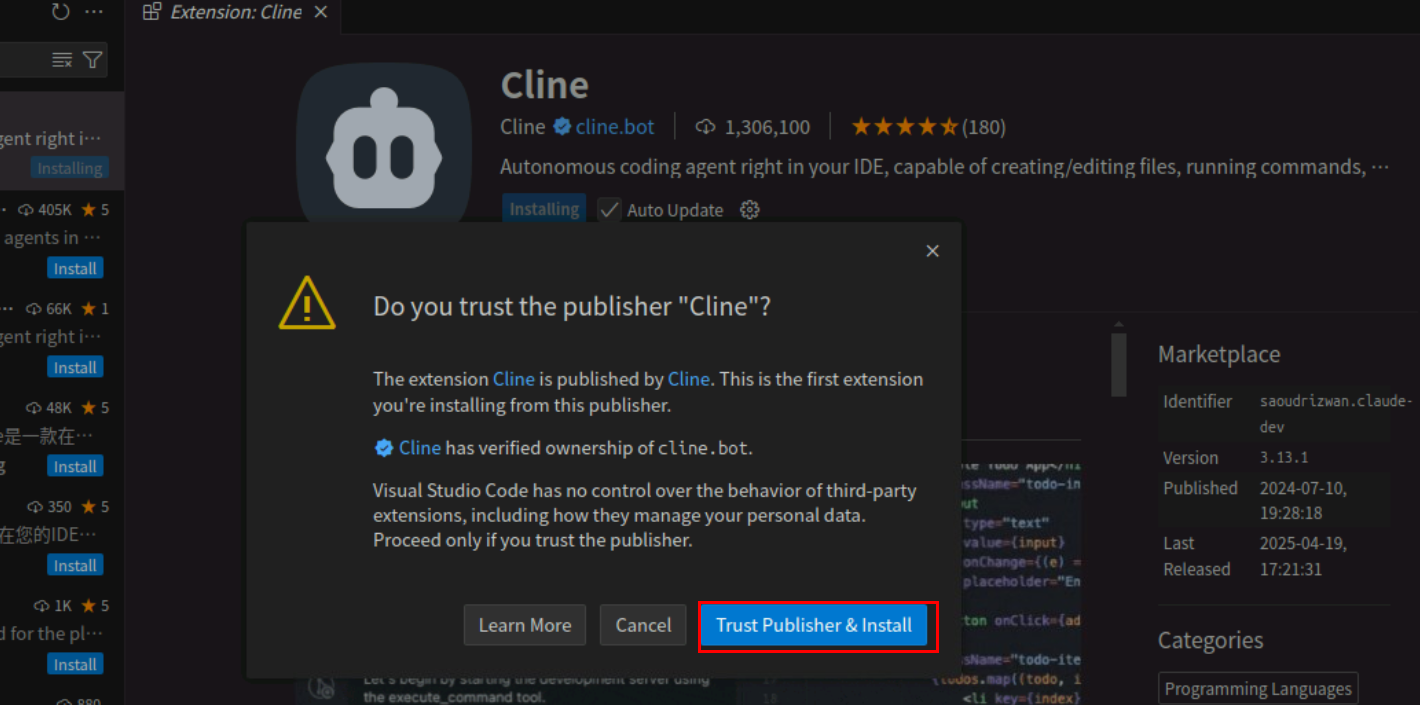1420x705 pixels.
Task: Close the Extension: Cline tab
Action: click(321, 12)
